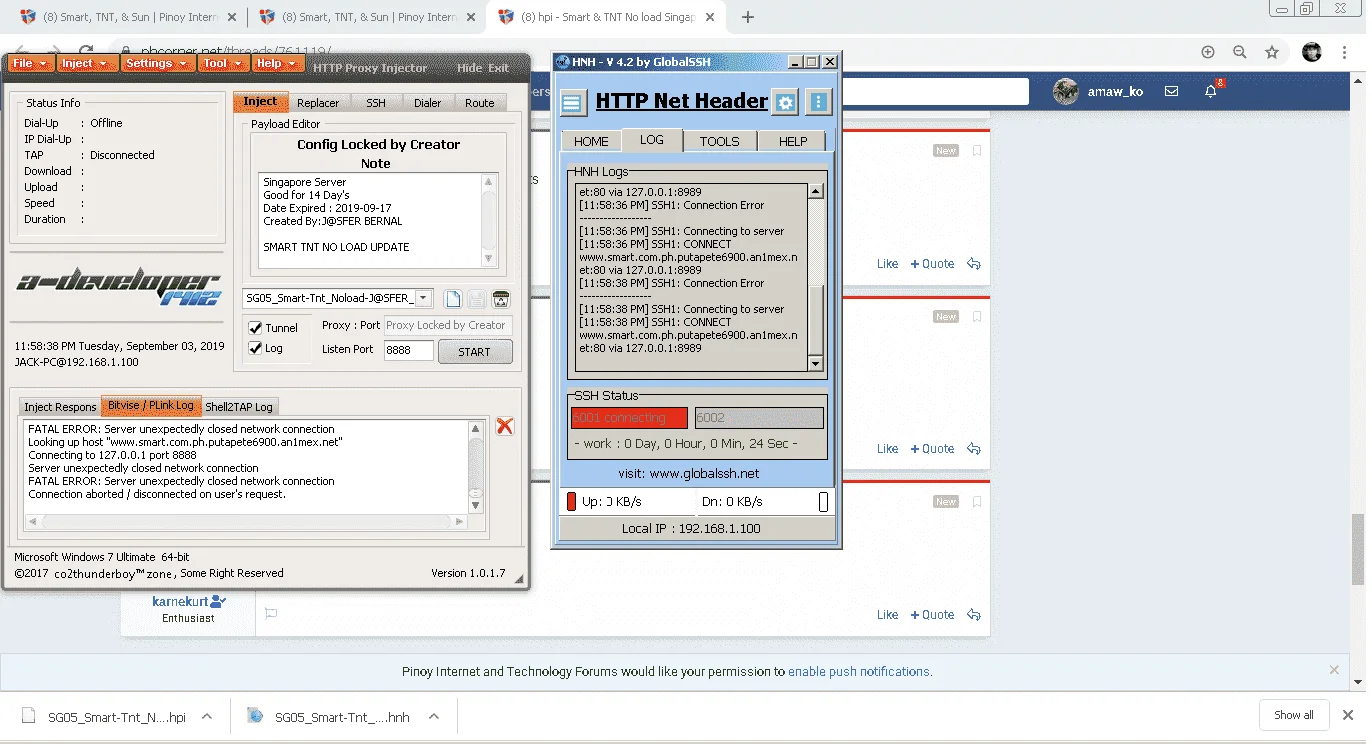
Task: Bookmark the second forum post
Action: pos(977,317)
